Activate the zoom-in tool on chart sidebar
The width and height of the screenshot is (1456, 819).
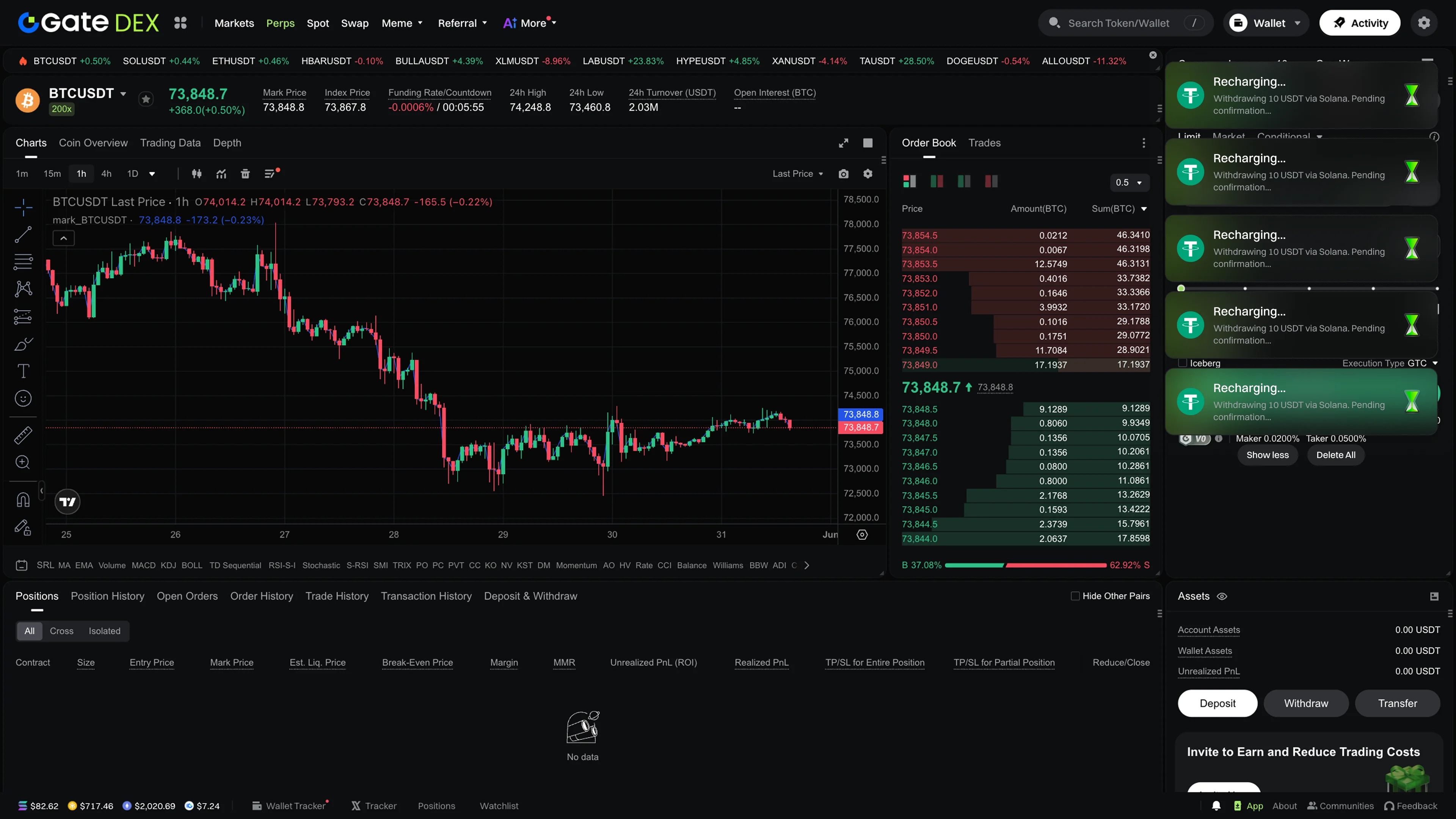(x=23, y=462)
